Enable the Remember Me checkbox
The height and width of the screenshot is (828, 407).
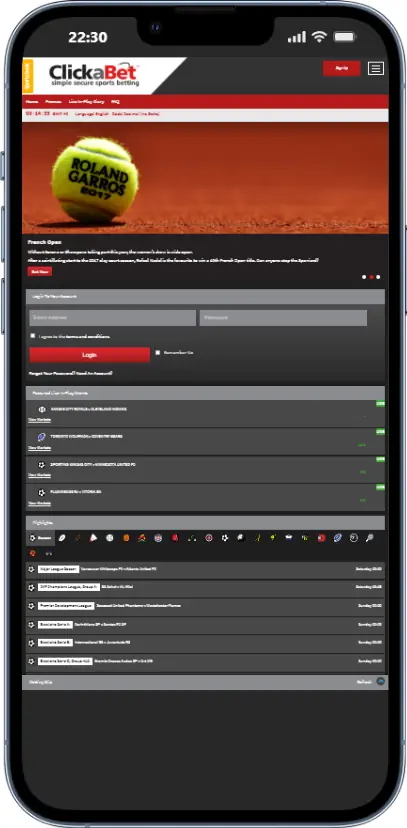click(x=157, y=352)
